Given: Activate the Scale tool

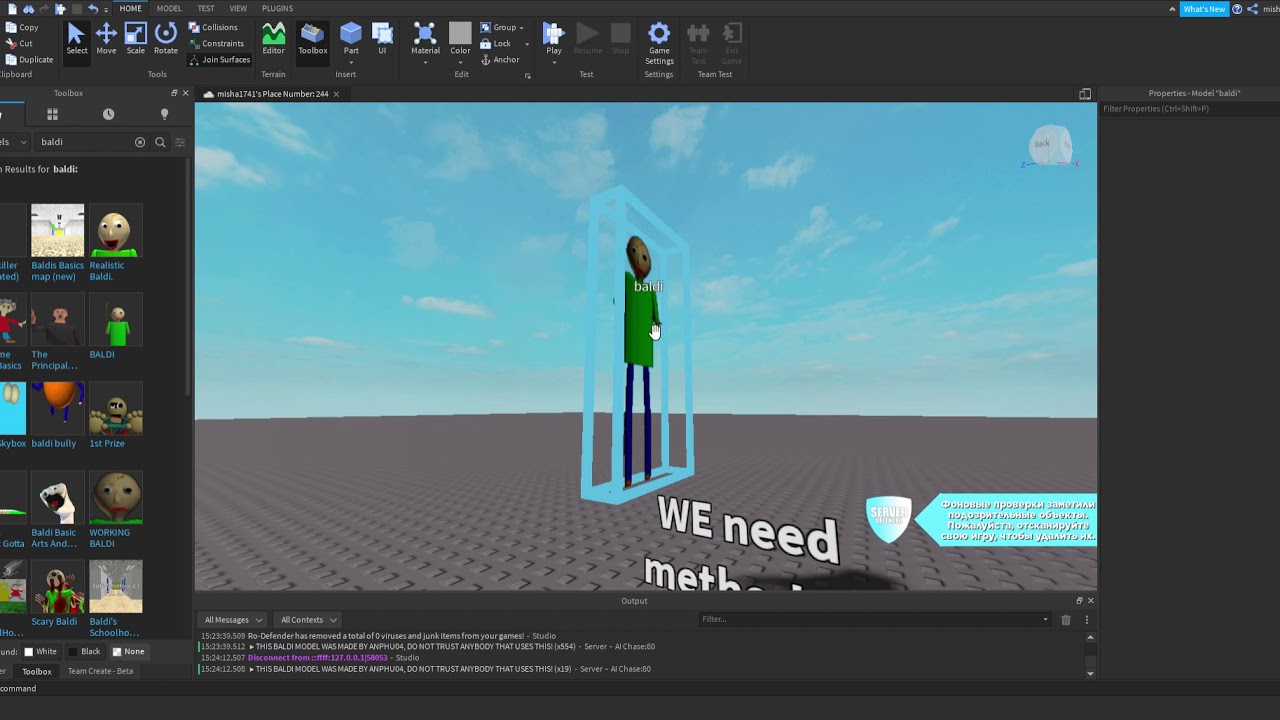Looking at the screenshot, I should pyautogui.click(x=136, y=40).
